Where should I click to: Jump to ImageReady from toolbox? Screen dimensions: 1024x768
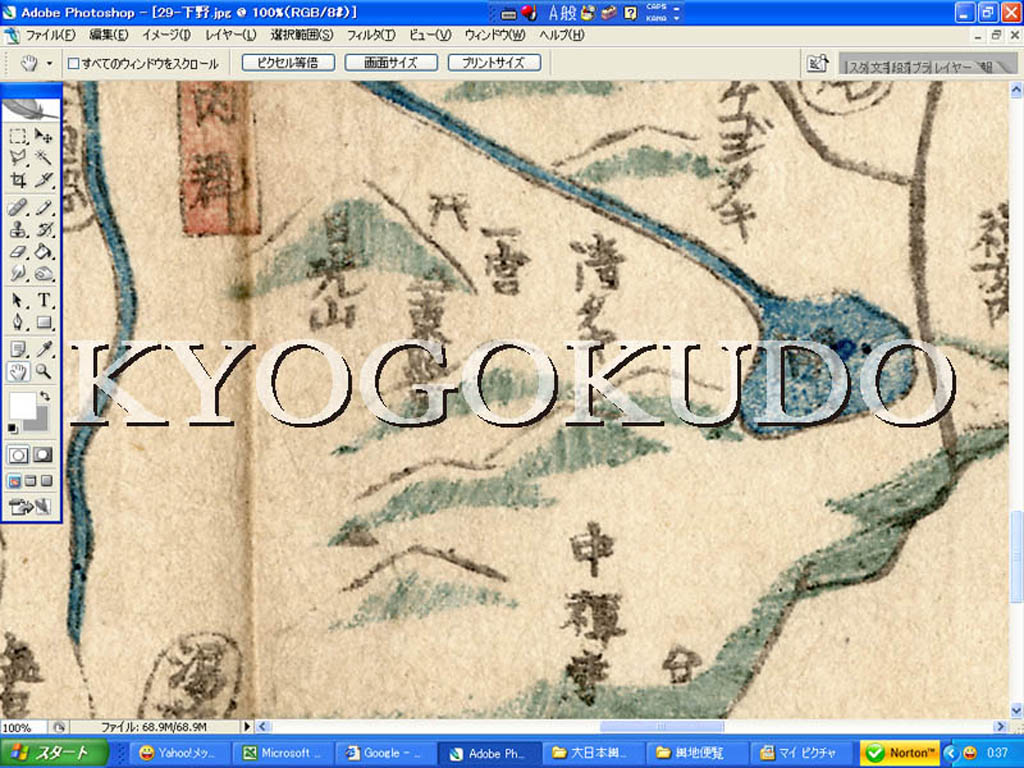point(29,506)
